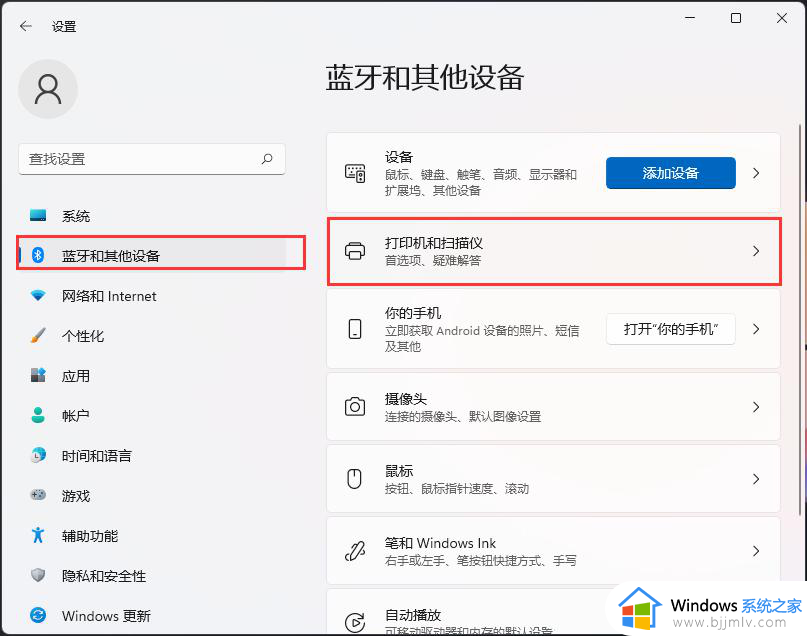Click the 隐私和安全性 shield icon
Screen dimensions: 807x636
tap(38, 575)
